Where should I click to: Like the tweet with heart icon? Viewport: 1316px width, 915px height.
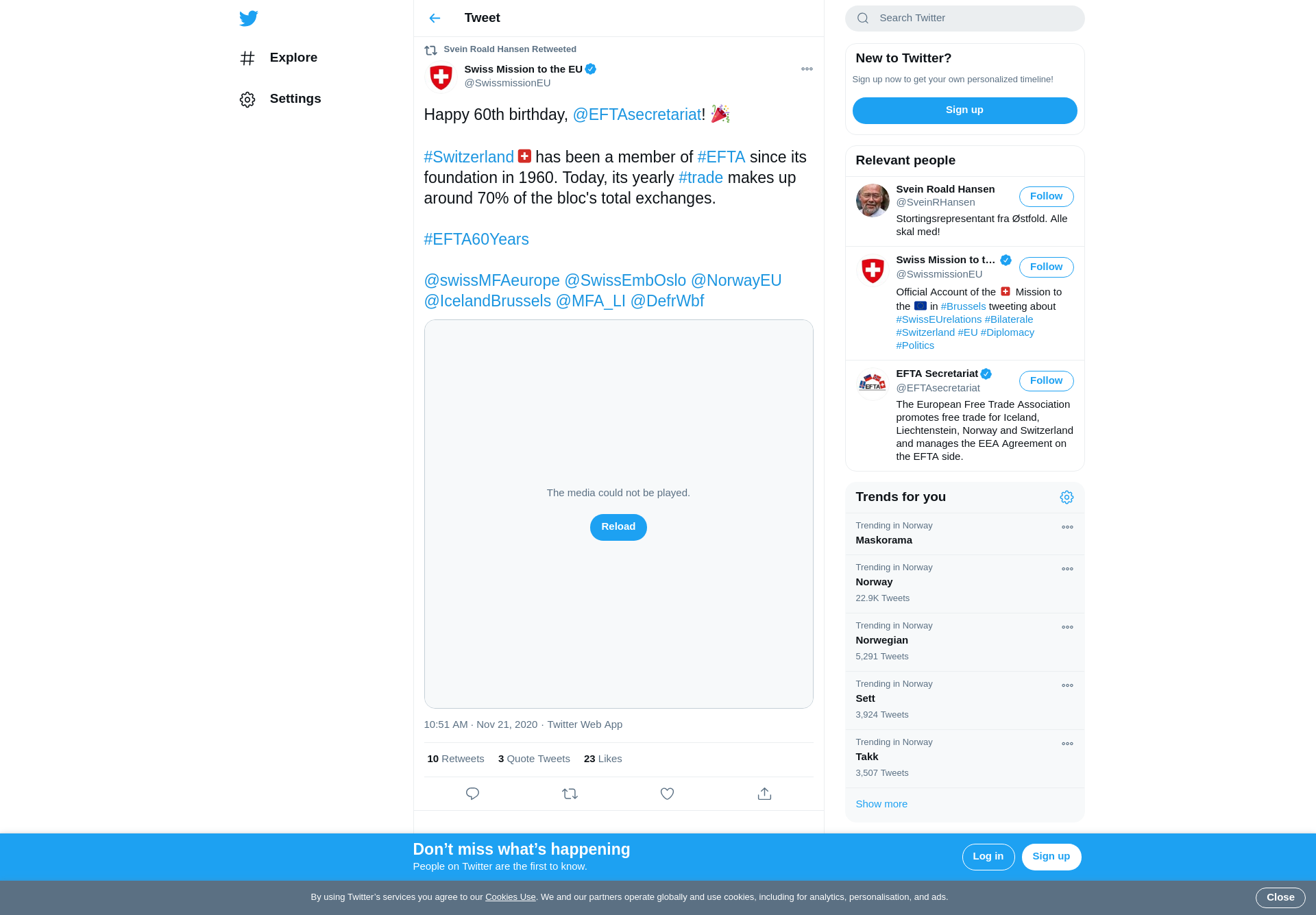[x=667, y=794]
